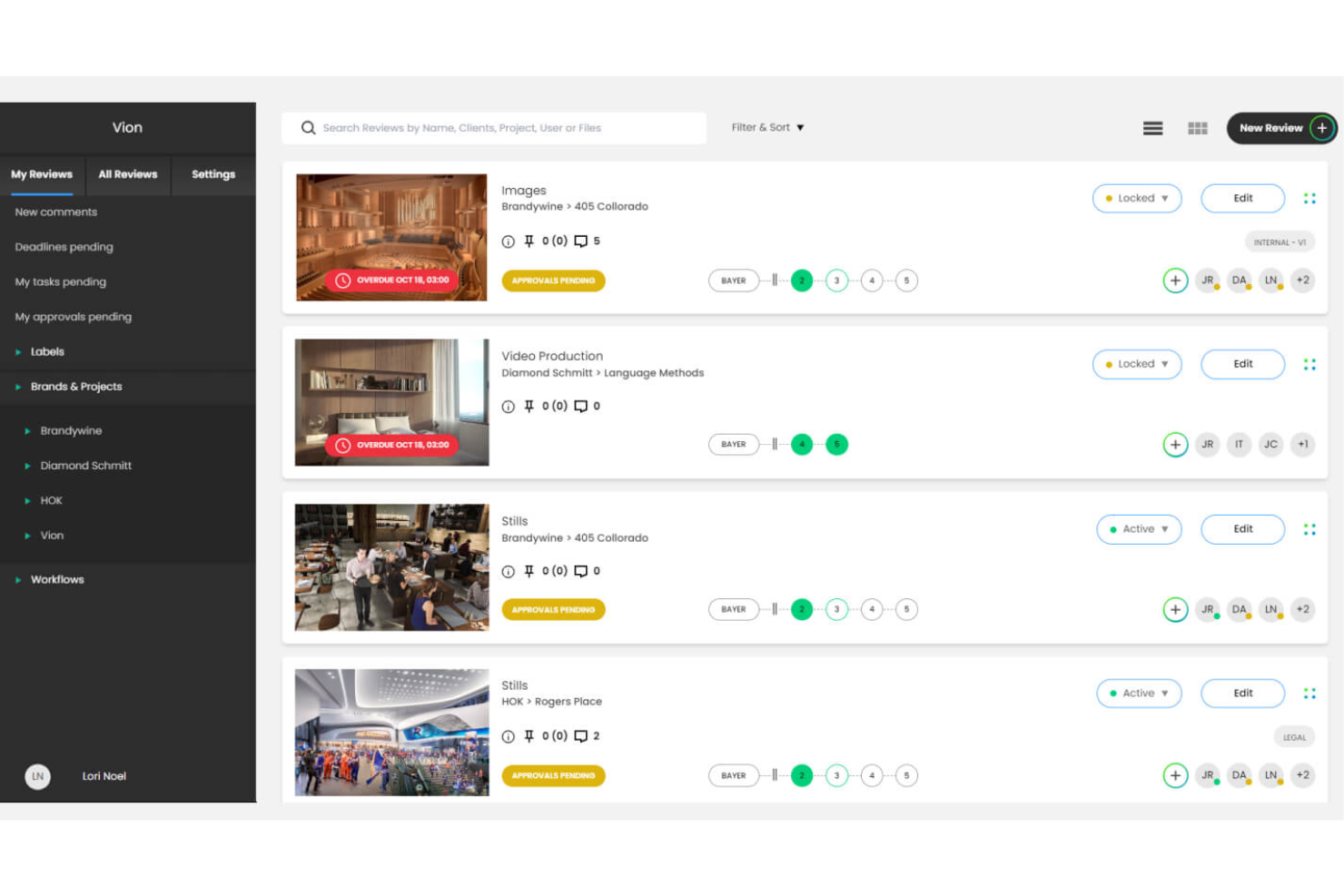Click step 5 on the Video Production workflow
Viewport: 1344px width, 896px height.
tap(835, 444)
